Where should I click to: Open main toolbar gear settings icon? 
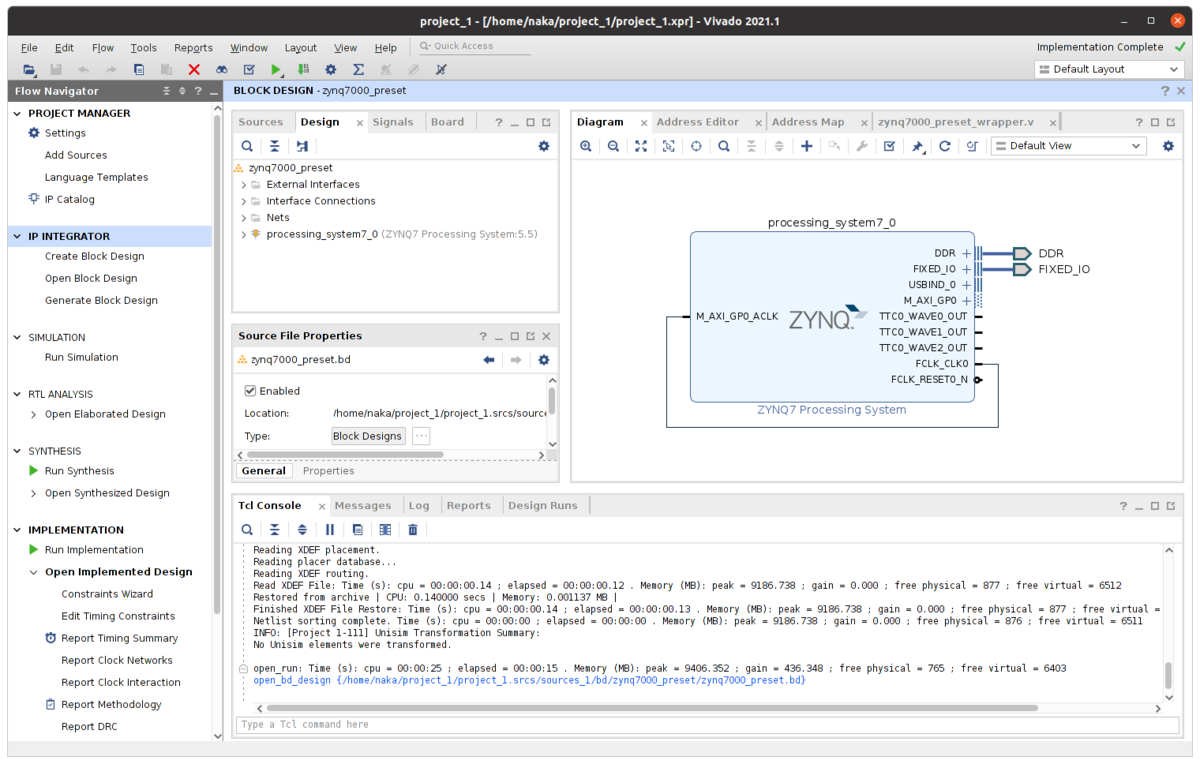point(331,69)
